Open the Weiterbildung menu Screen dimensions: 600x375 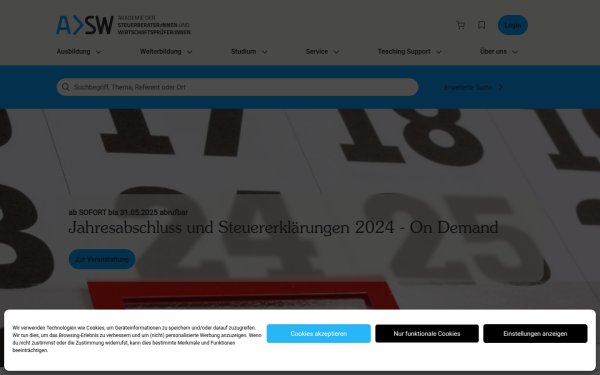pyautogui.click(x=160, y=51)
